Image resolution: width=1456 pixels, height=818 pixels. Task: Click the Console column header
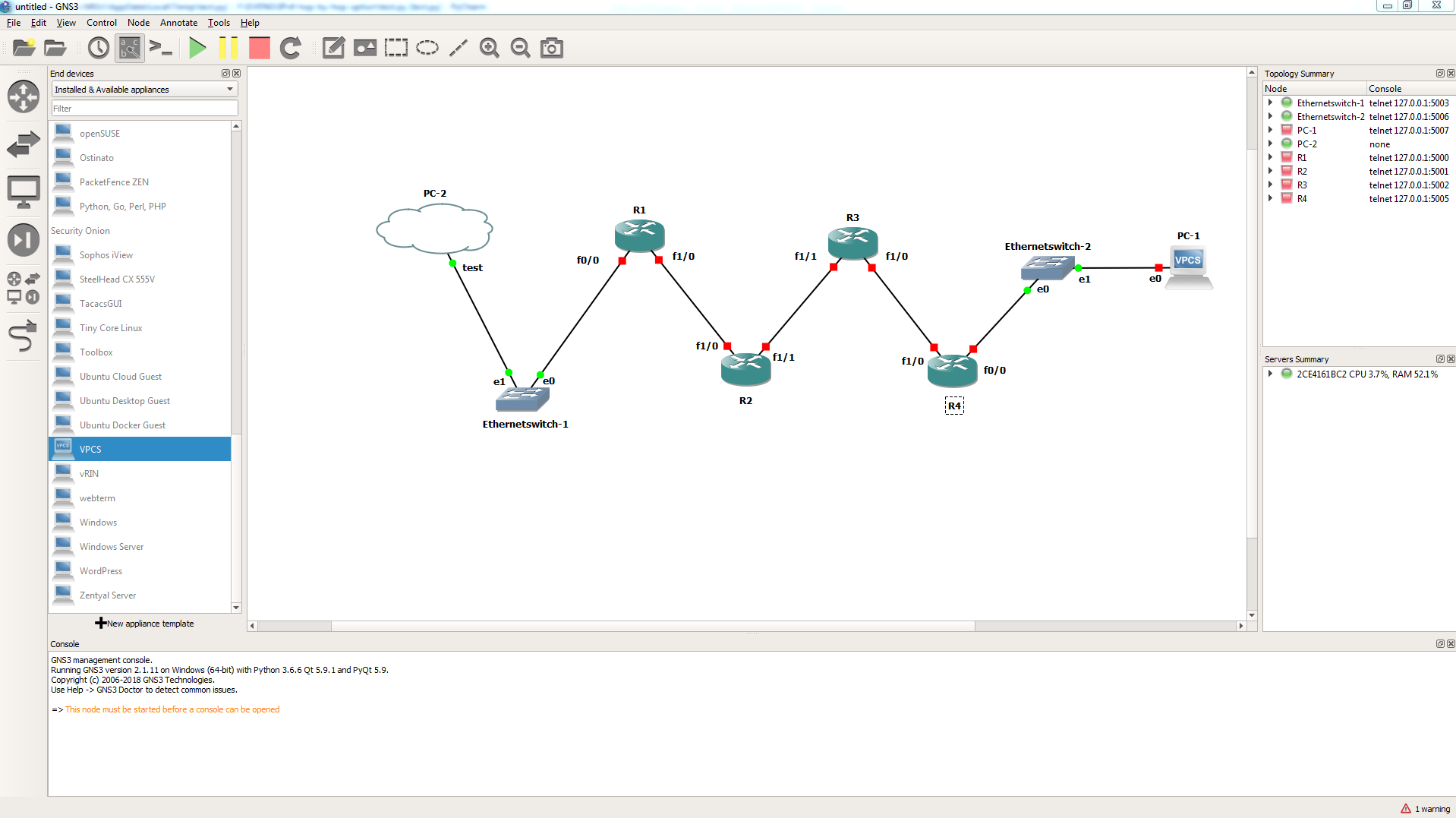click(1410, 89)
